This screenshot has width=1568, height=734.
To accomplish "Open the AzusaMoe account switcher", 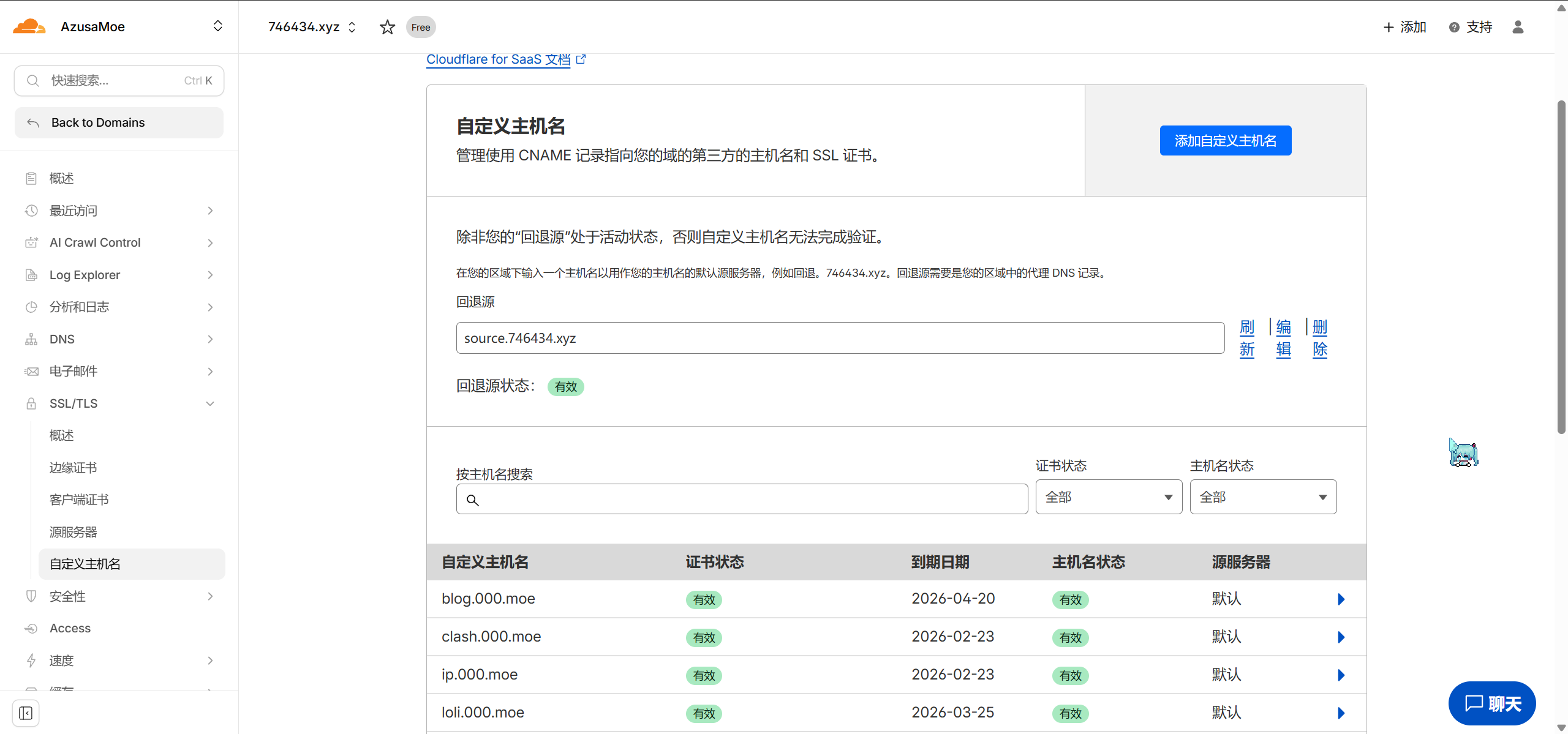I will tap(217, 26).
